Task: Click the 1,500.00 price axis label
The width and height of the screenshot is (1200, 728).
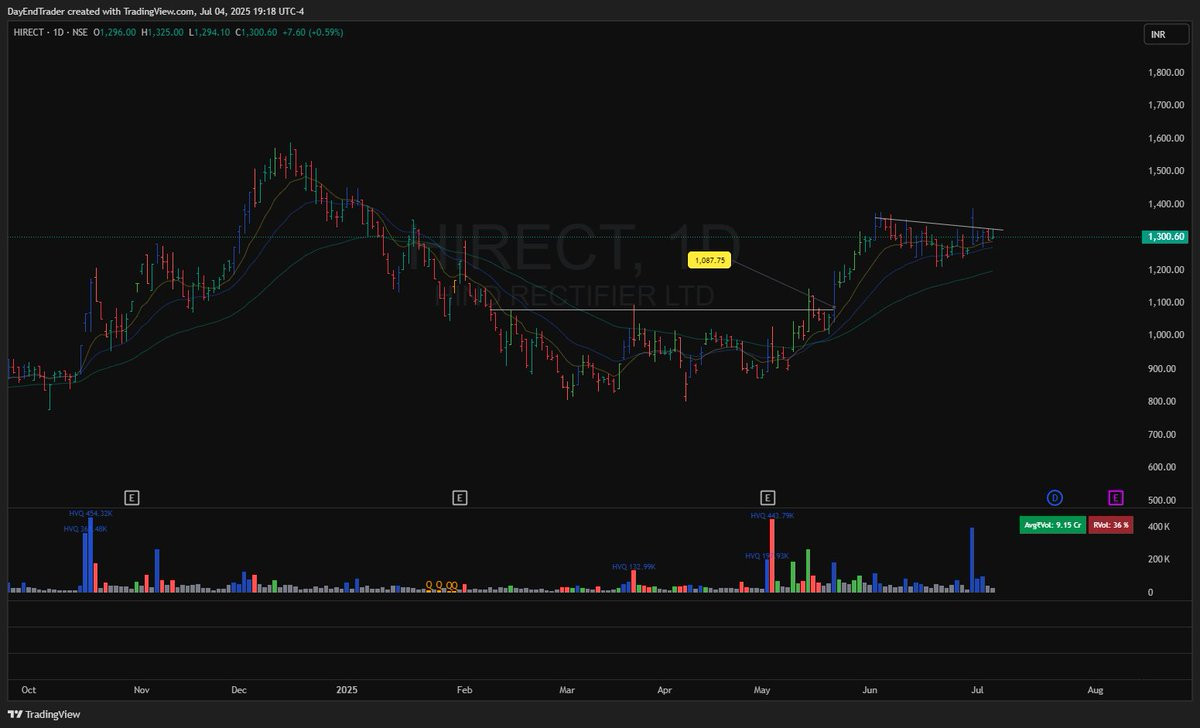Action: click(x=1166, y=171)
